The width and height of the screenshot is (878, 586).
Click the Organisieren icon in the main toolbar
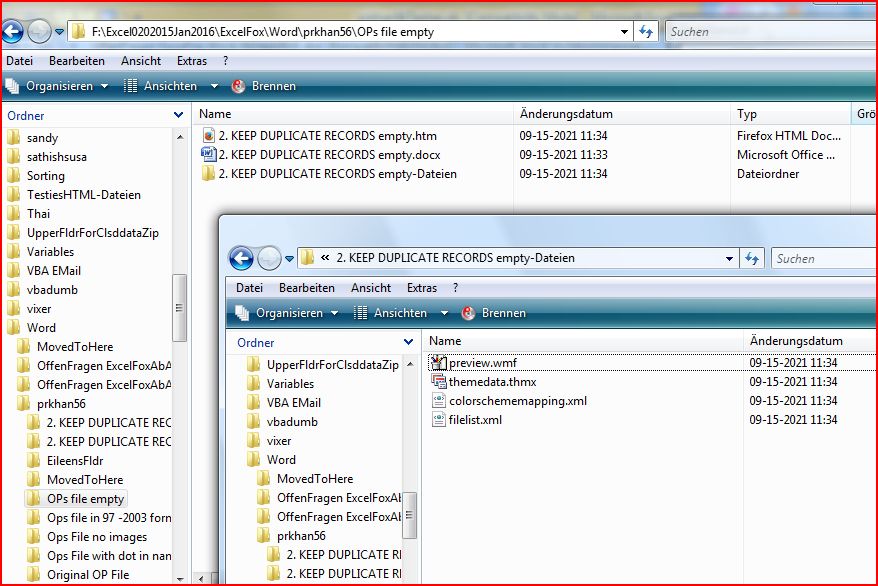tap(12, 86)
